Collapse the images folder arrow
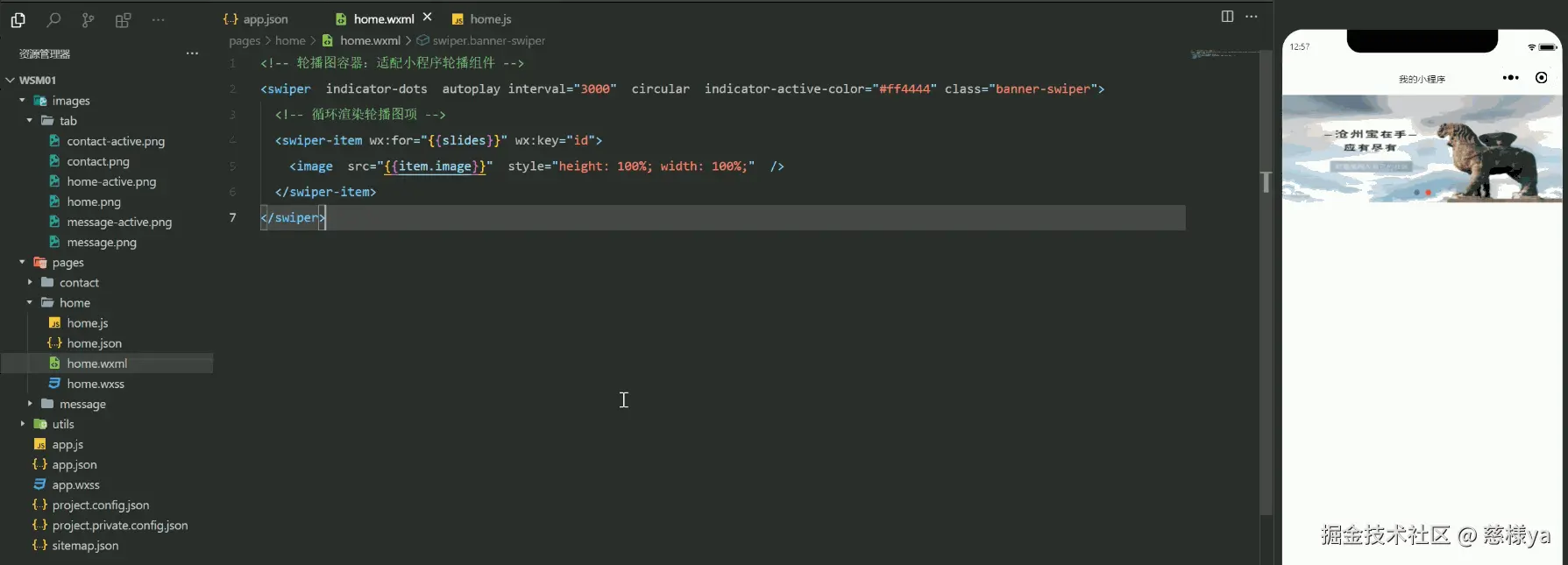The height and width of the screenshot is (565, 1568). [22, 101]
